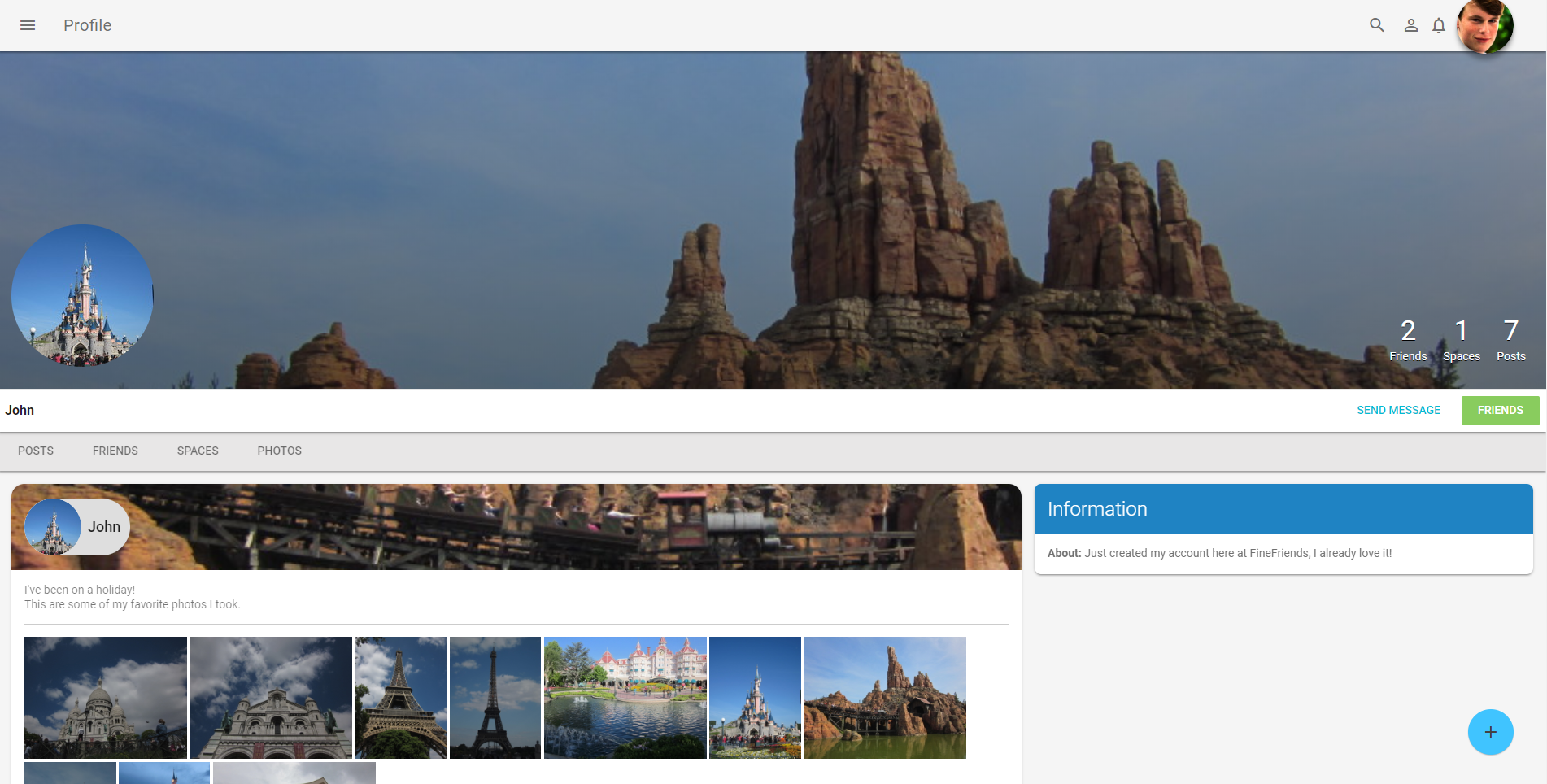This screenshot has height=784, width=1547.
Task: Click the user avatar in the top bar
Action: coord(1485,26)
